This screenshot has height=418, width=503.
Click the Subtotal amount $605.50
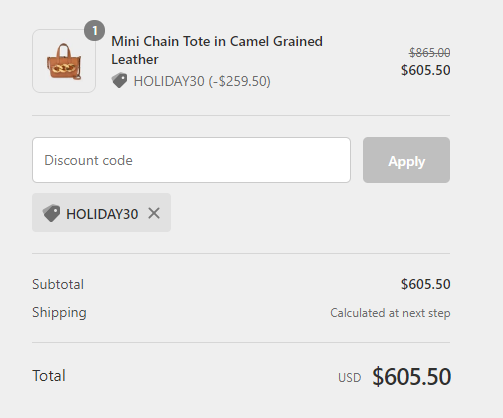(x=426, y=284)
